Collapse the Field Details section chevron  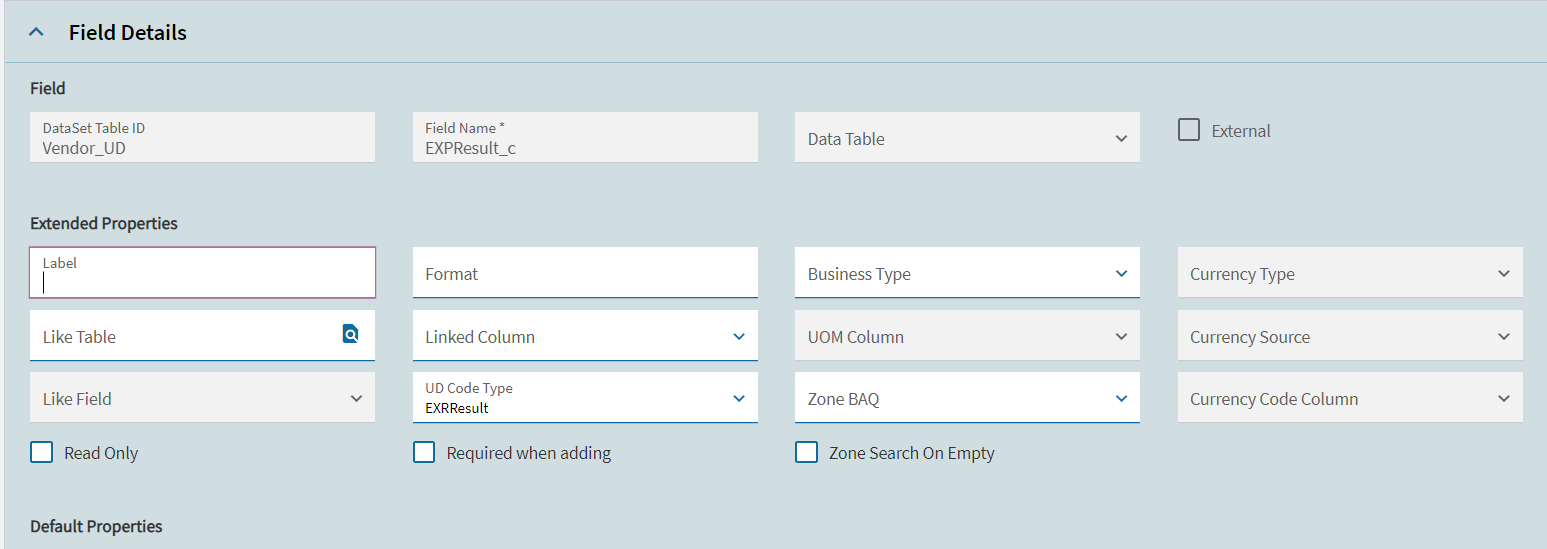click(37, 32)
